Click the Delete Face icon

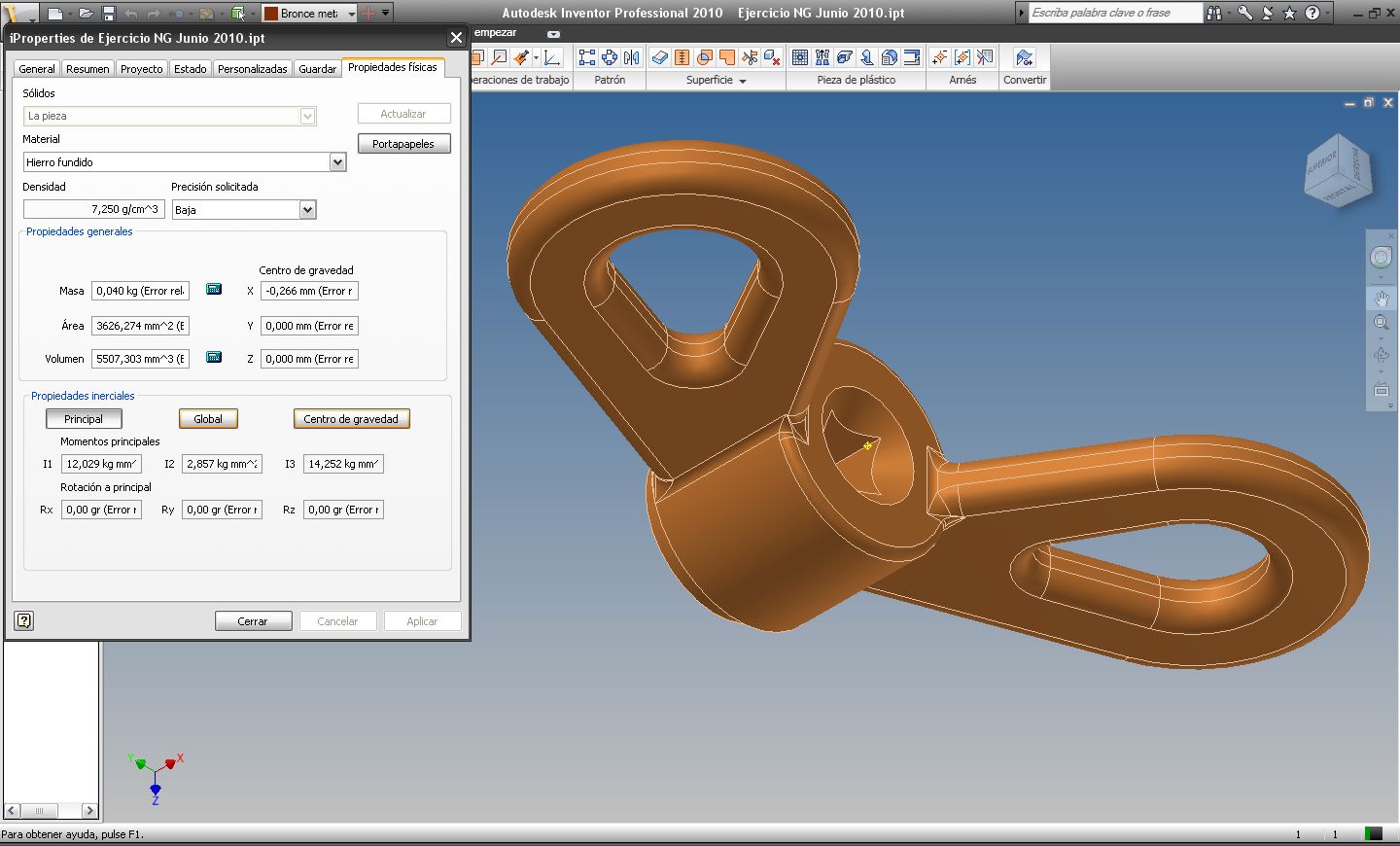point(772,57)
